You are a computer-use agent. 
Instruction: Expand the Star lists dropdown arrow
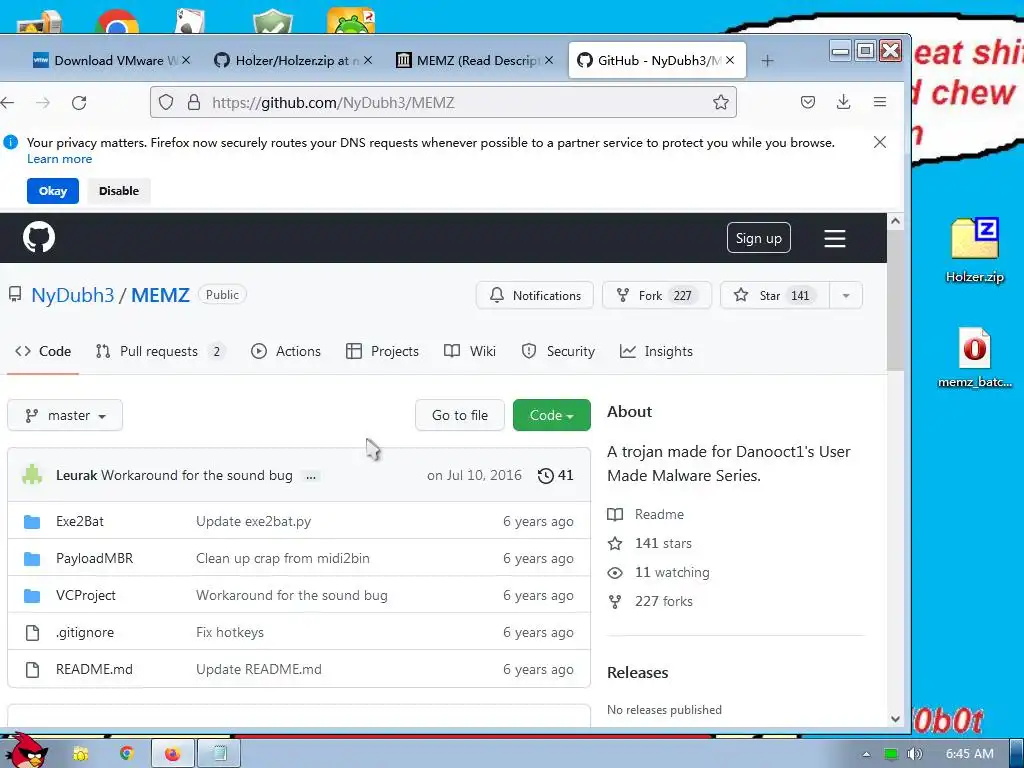(x=846, y=295)
